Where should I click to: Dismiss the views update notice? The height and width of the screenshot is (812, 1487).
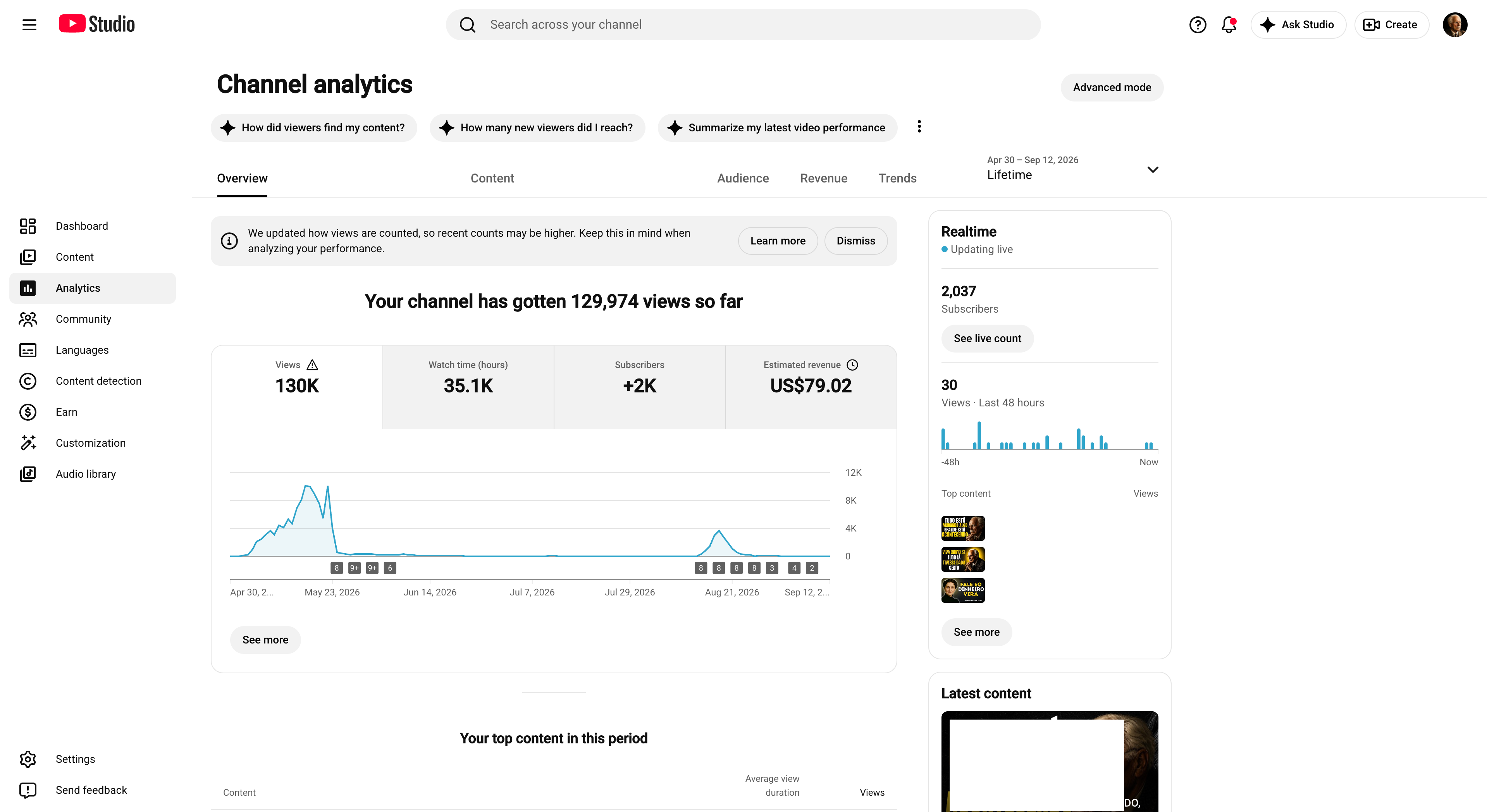pos(855,241)
